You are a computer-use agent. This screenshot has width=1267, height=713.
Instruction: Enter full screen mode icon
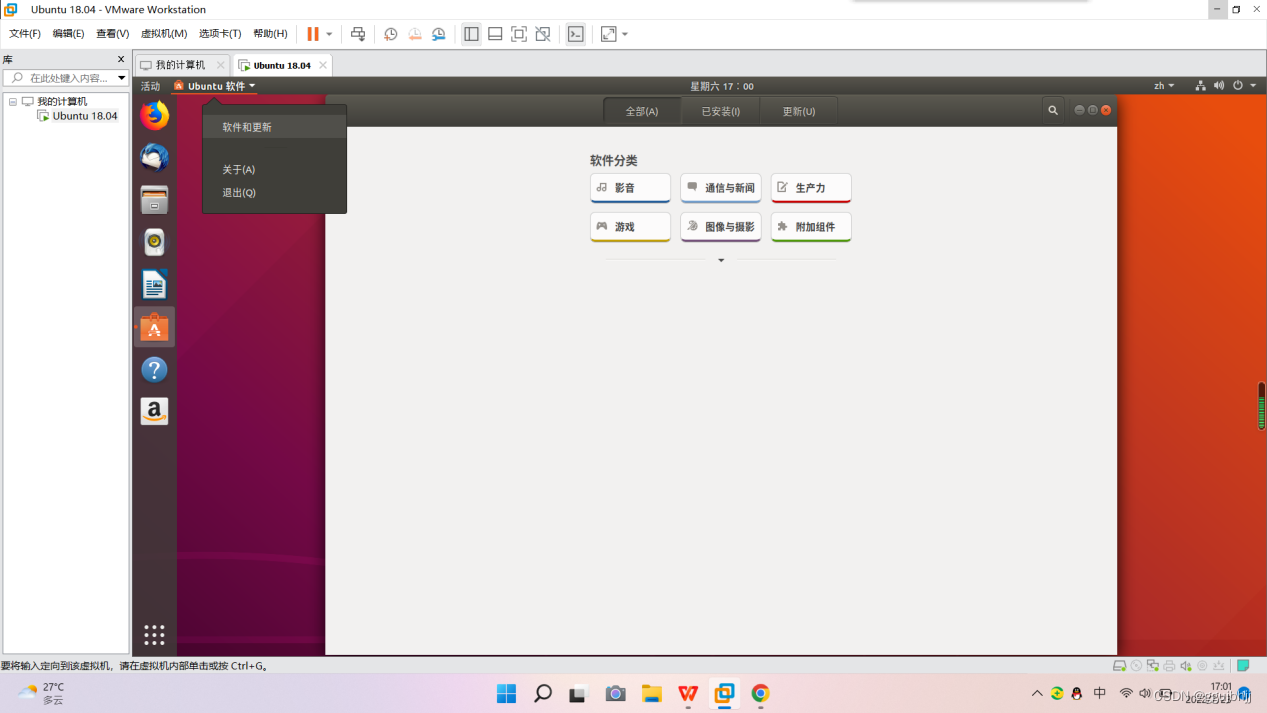tap(519, 34)
